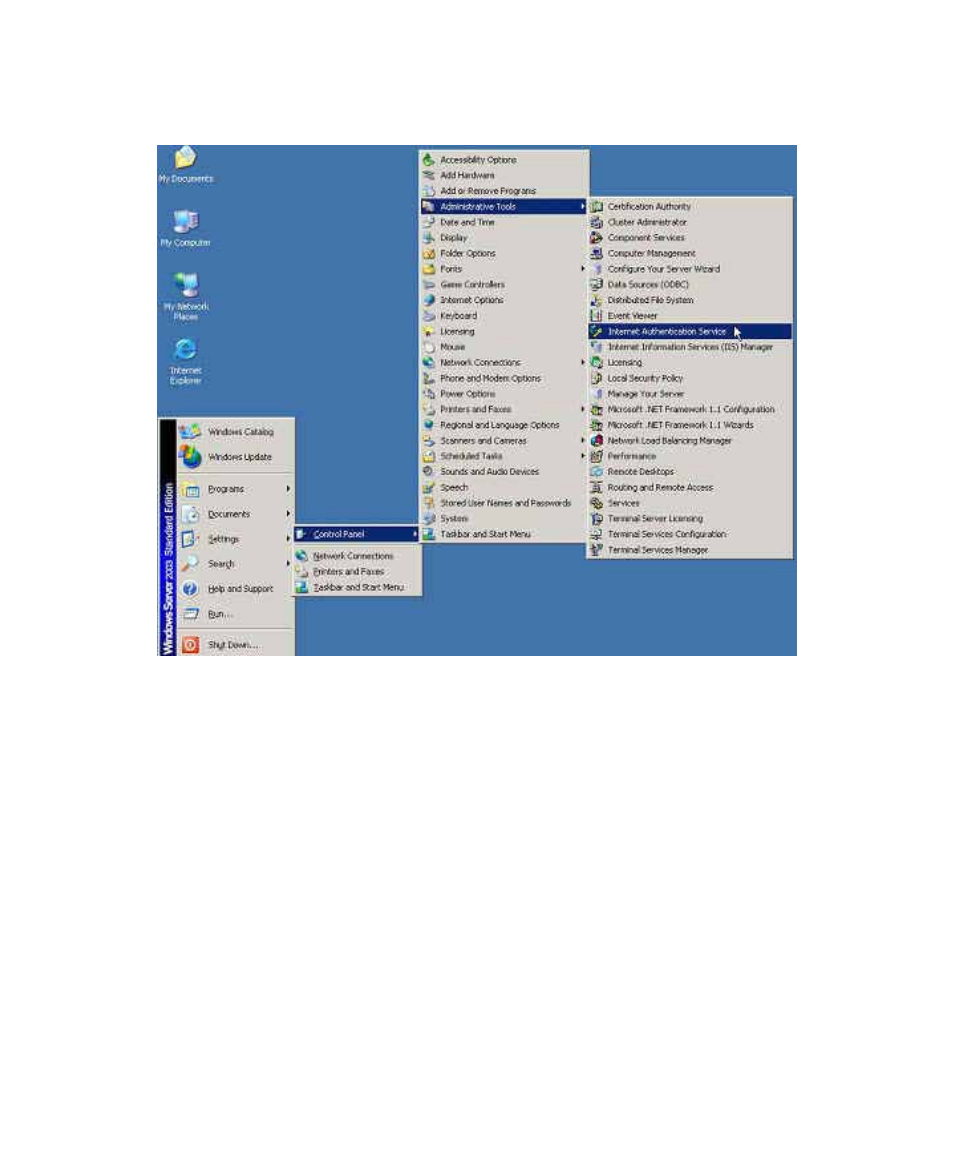This screenshot has width=954, height=1154.
Task: Click the Routing and Remote Access icon
Action: click(x=597, y=487)
